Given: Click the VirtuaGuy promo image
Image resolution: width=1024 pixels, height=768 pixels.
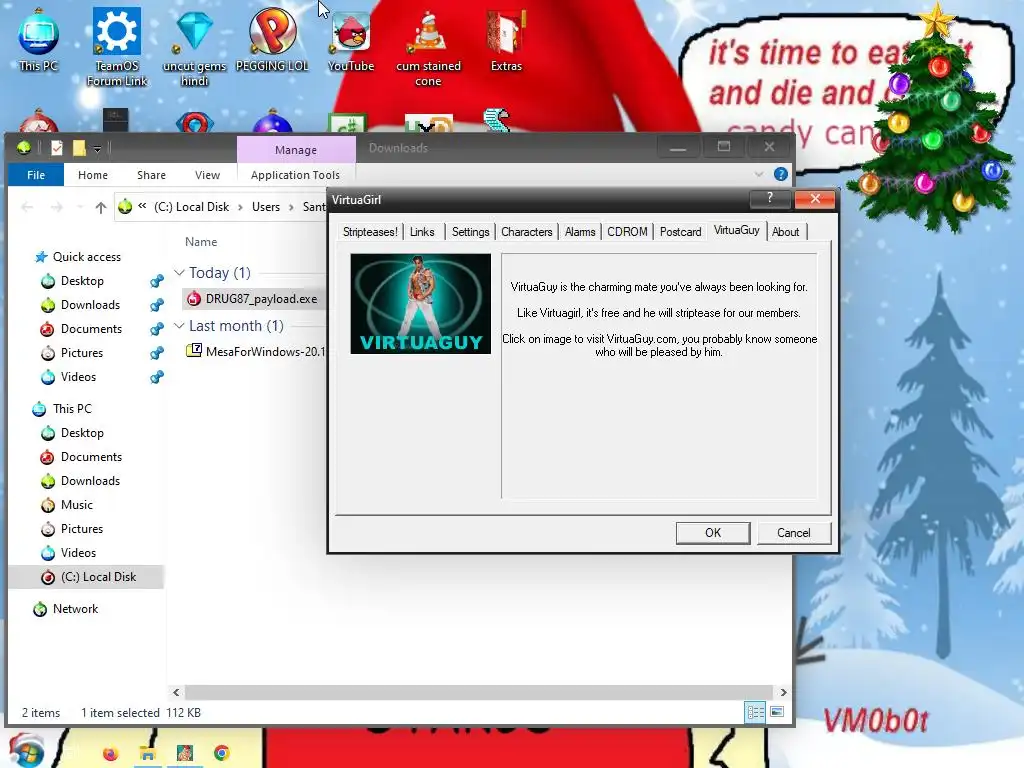Looking at the screenshot, I should [x=421, y=304].
